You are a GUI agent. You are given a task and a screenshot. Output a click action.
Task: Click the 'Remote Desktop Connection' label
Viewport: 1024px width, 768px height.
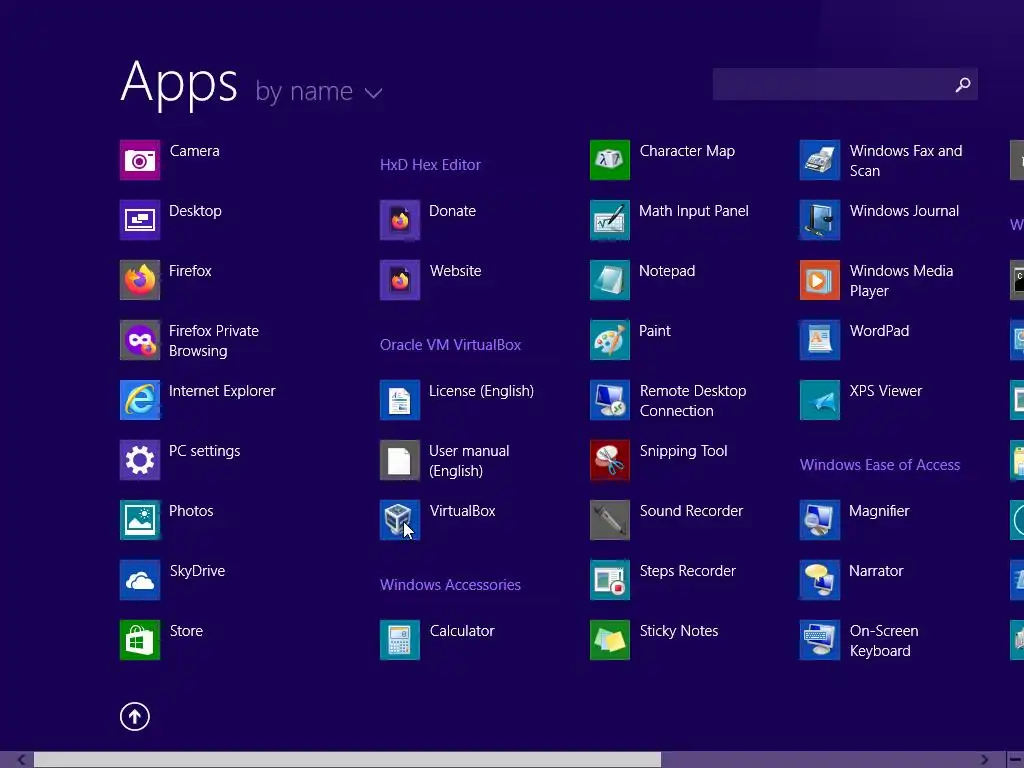pos(693,401)
